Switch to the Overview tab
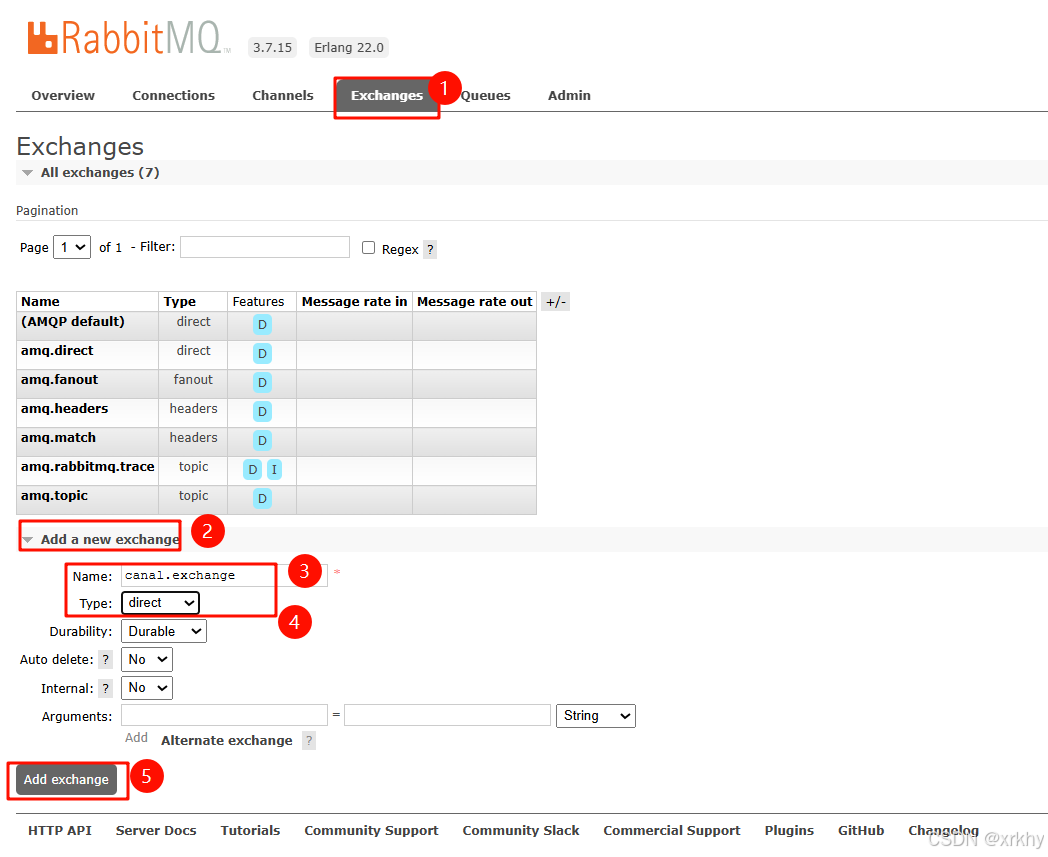1048x857 pixels. [63, 96]
